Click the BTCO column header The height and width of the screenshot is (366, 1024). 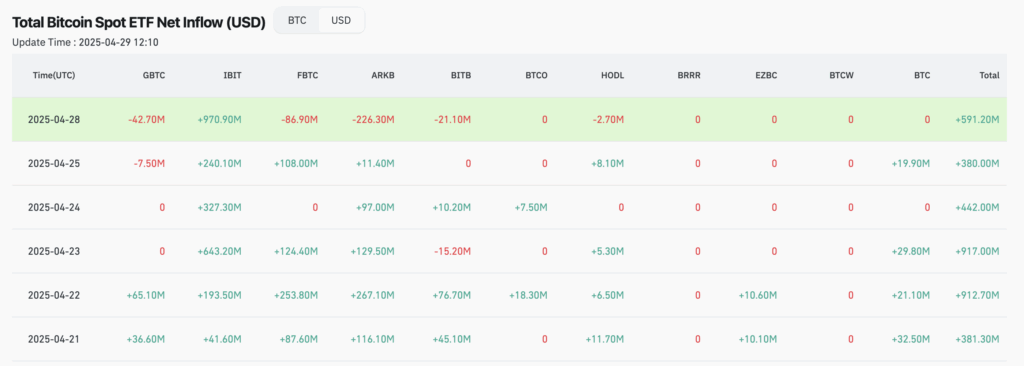coord(536,76)
